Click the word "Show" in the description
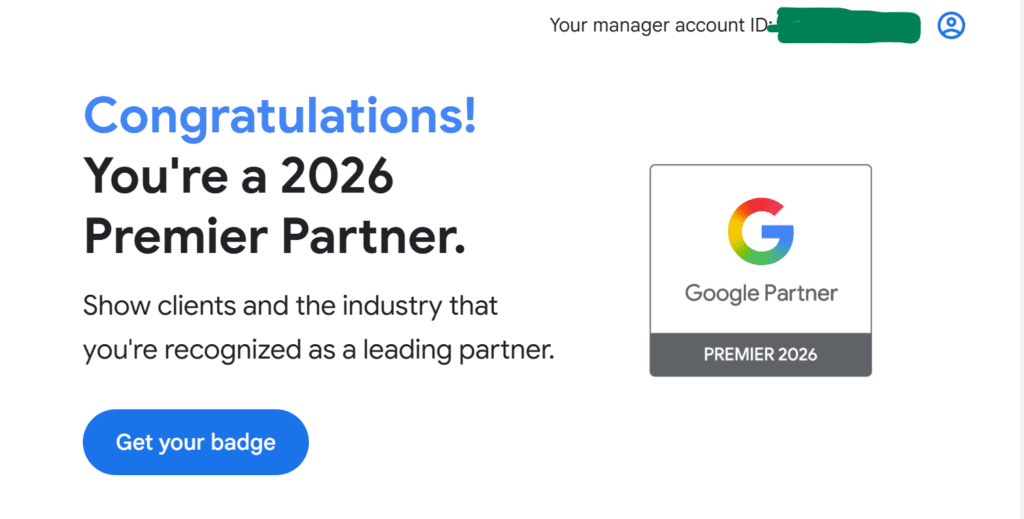The image size is (1024, 519). (x=110, y=304)
